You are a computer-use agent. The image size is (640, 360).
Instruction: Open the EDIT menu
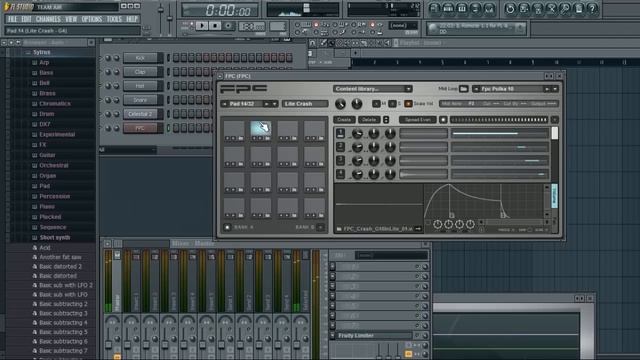[x=26, y=19]
